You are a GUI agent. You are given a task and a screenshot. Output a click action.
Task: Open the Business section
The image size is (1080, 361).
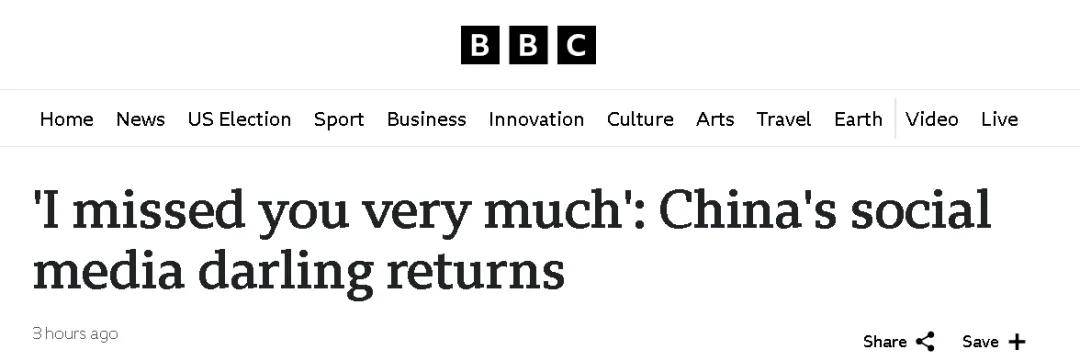coord(426,119)
